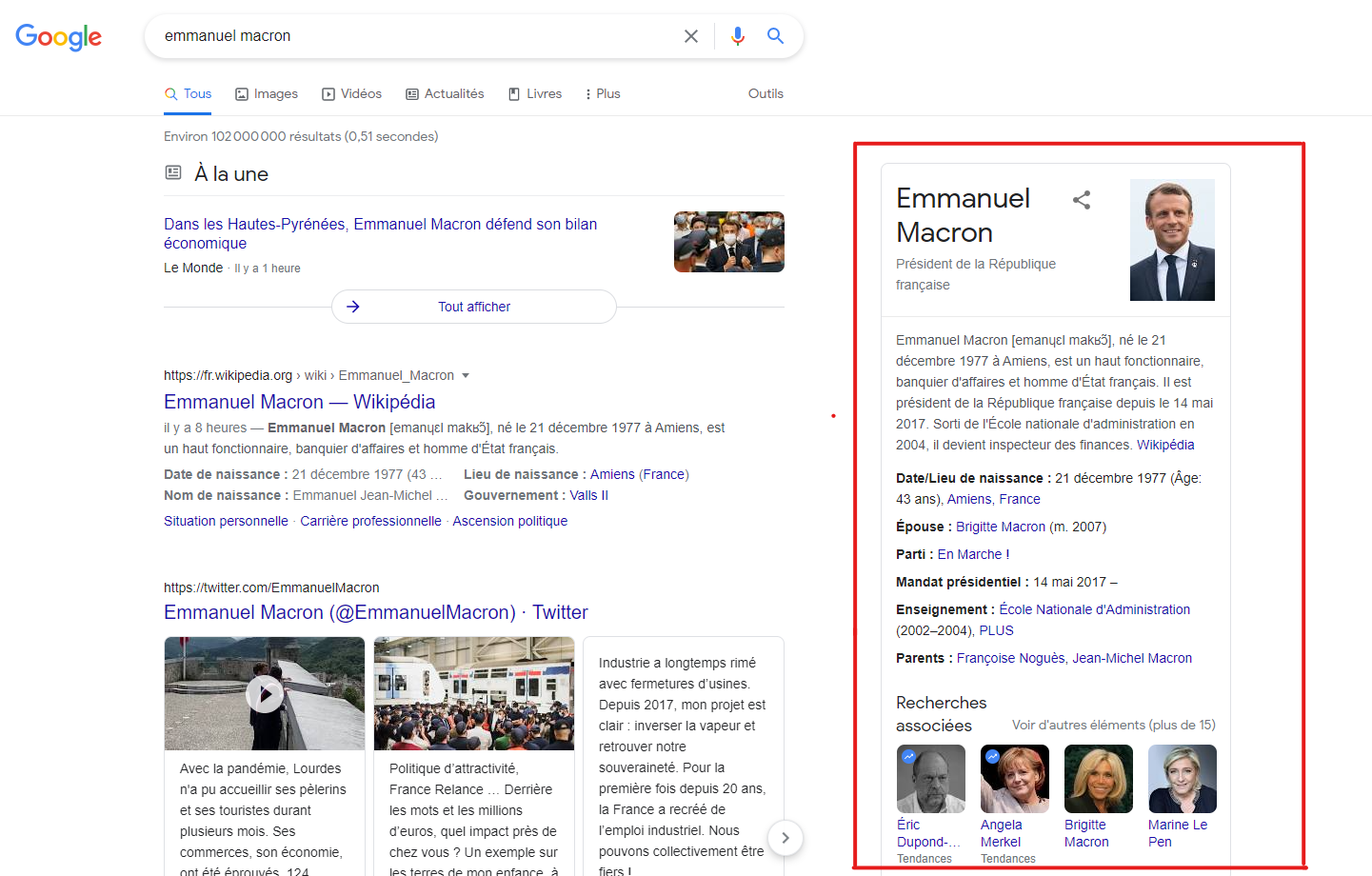Open the En Marche ! party link
Screen dimensions: 1372x876
pyautogui.click(x=973, y=554)
